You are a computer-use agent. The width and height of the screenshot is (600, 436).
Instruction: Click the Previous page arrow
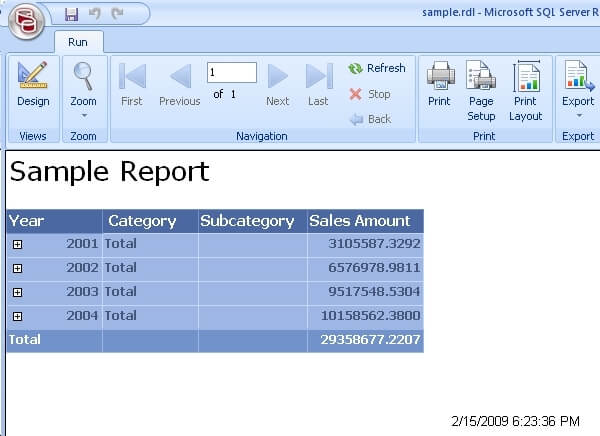click(x=180, y=77)
